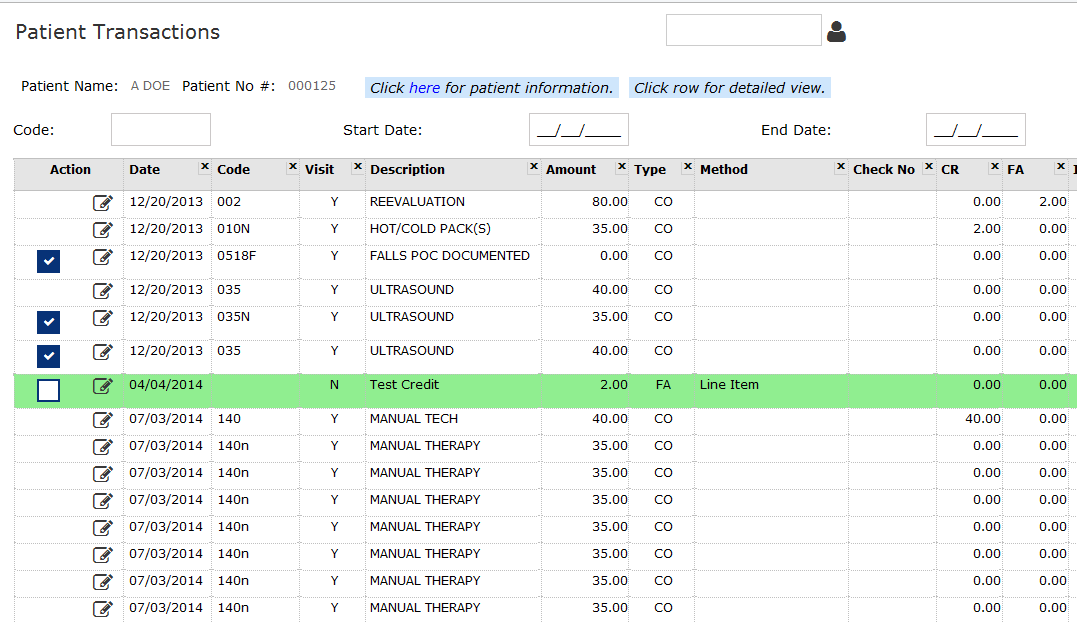Click the patient search person icon
This screenshot has width=1077, height=623.
(837, 32)
